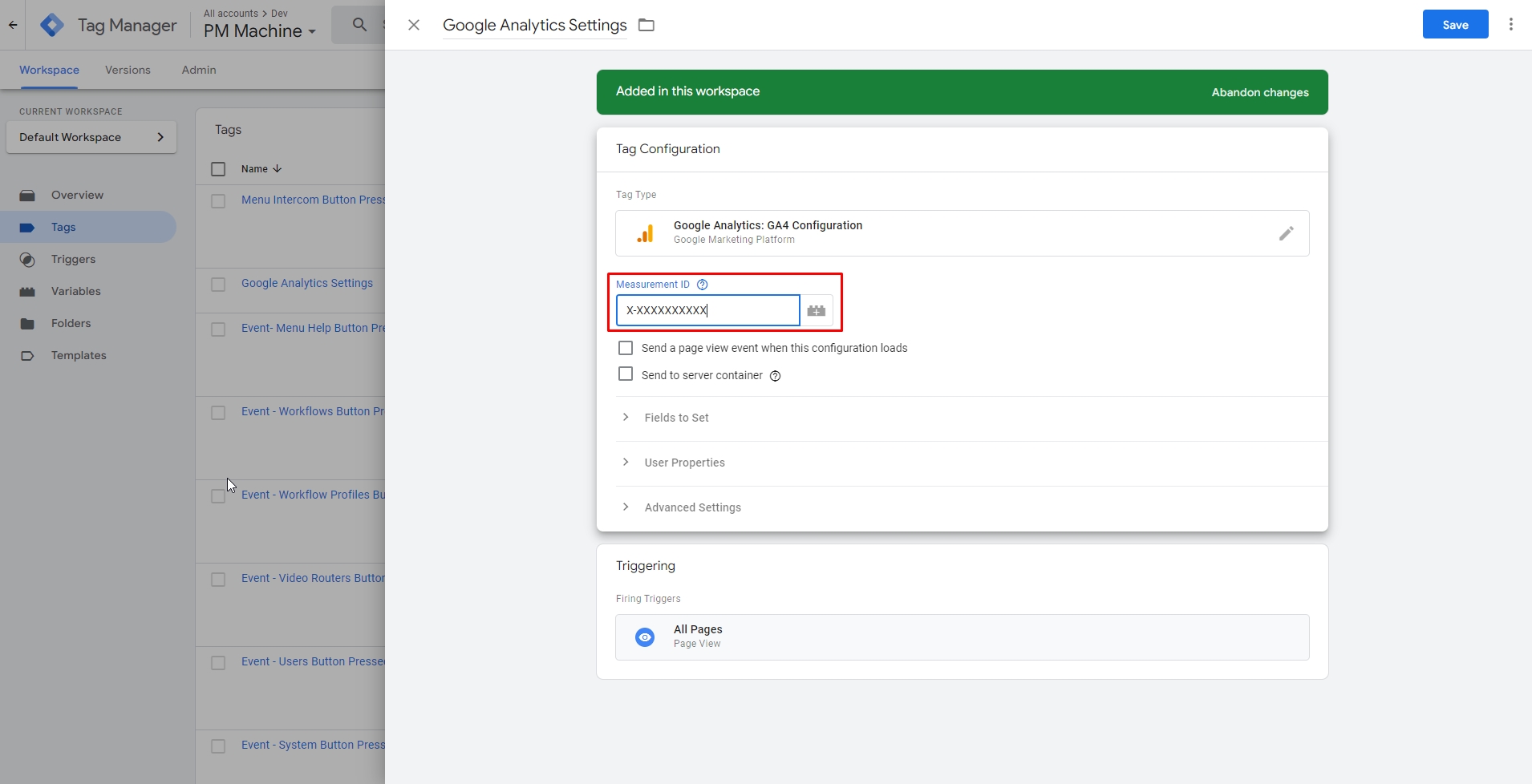Open the search magnifier in the header
Screen dimensions: 1532x784
(x=360, y=25)
